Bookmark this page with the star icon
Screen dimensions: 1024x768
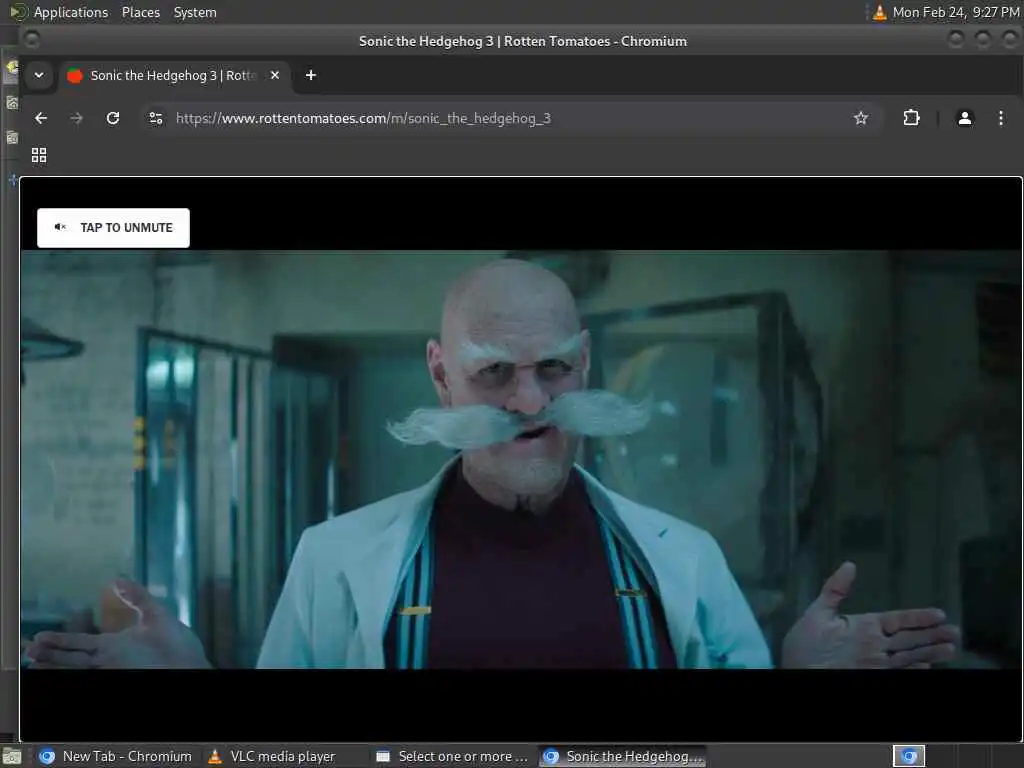click(x=861, y=118)
